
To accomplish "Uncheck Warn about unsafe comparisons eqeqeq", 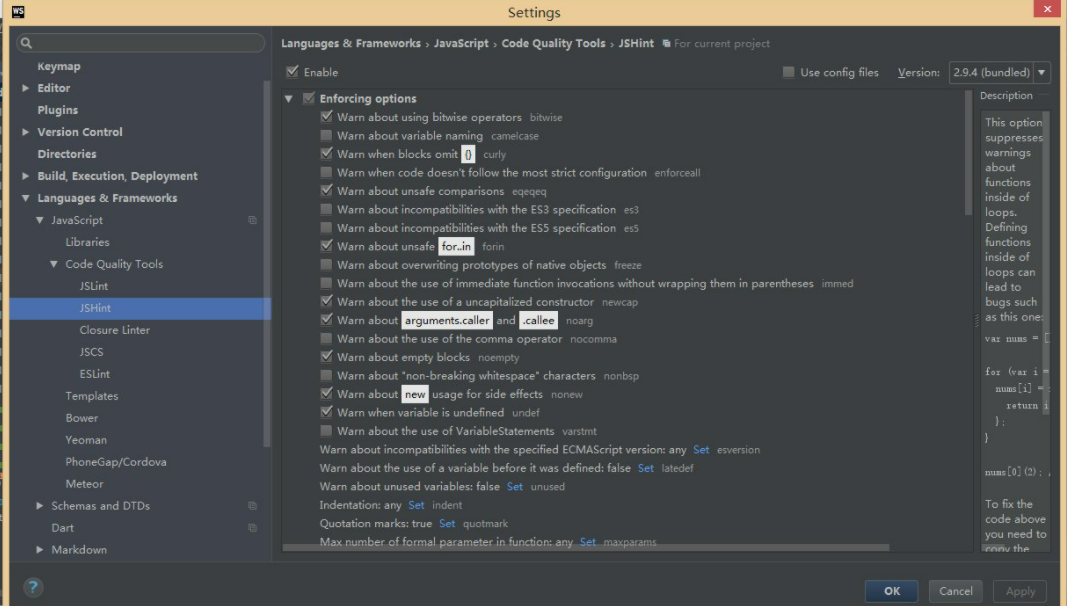I will point(327,190).
